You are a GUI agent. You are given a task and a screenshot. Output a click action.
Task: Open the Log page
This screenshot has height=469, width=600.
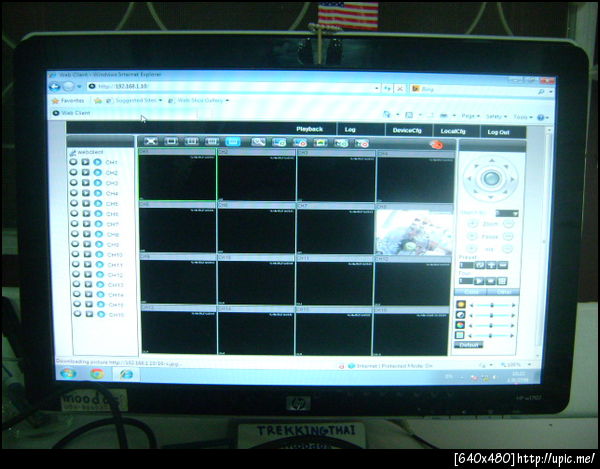[350, 130]
